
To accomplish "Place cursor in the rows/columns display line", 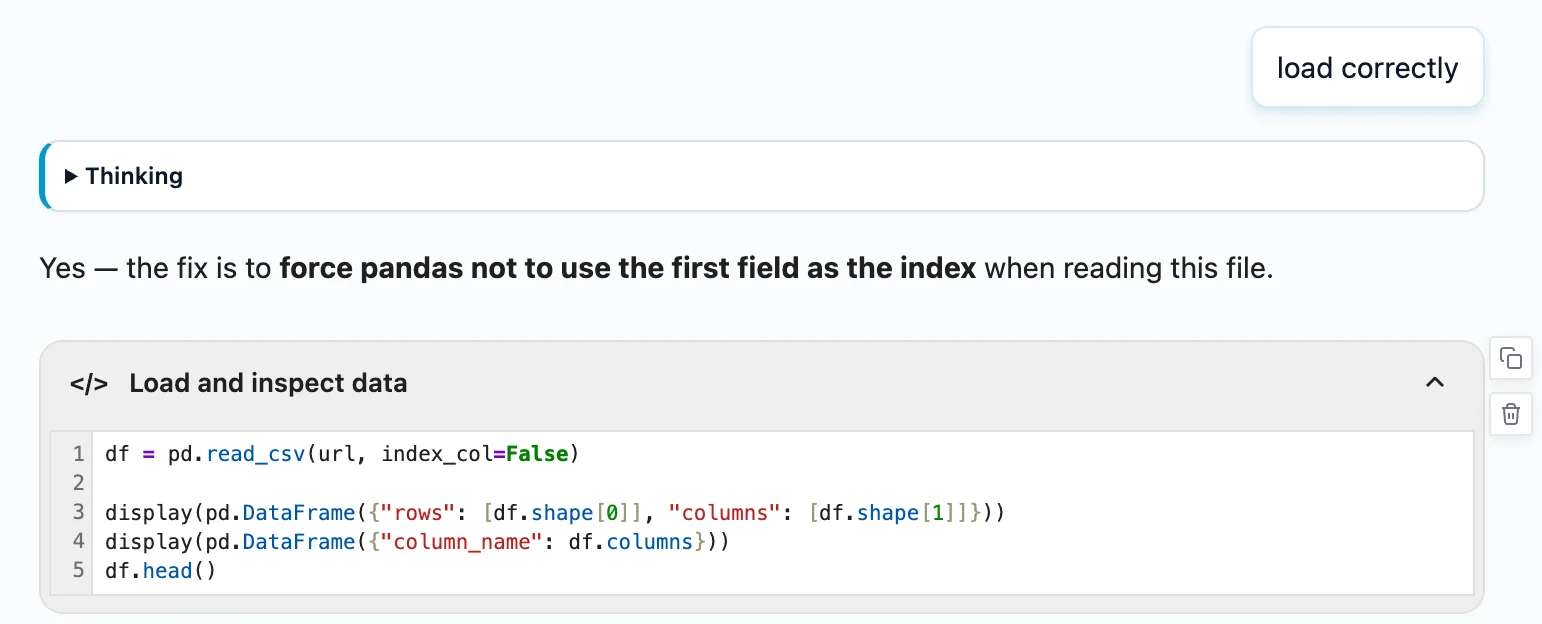I will (554, 513).
